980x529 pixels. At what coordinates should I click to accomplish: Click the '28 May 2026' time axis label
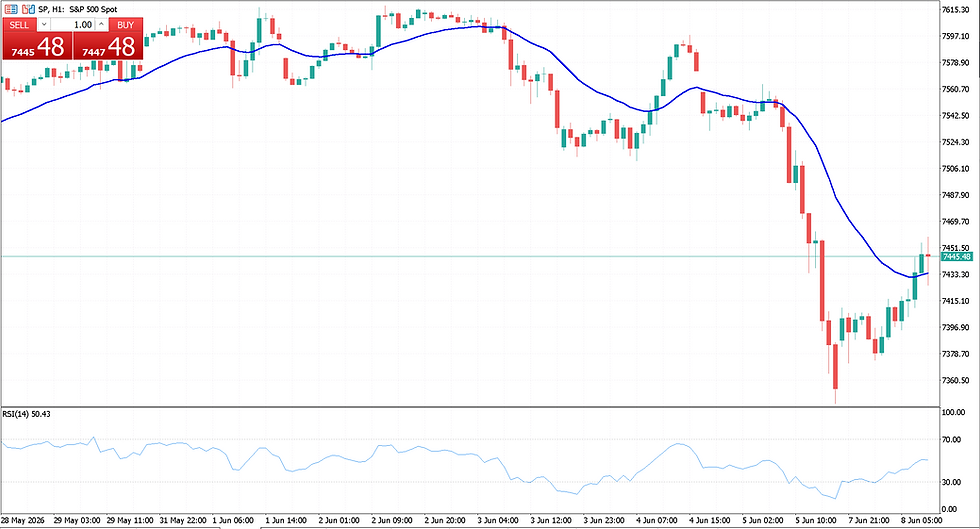coord(22,520)
